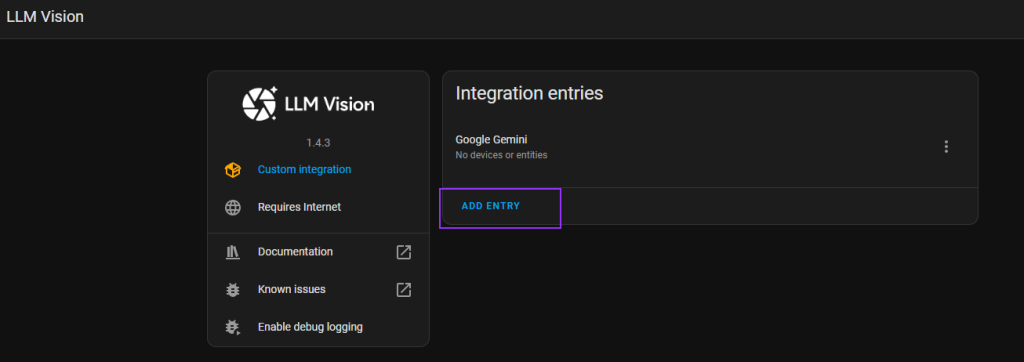The width and height of the screenshot is (1024, 362).
Task: Click the Integration entries heading
Action: (529, 93)
